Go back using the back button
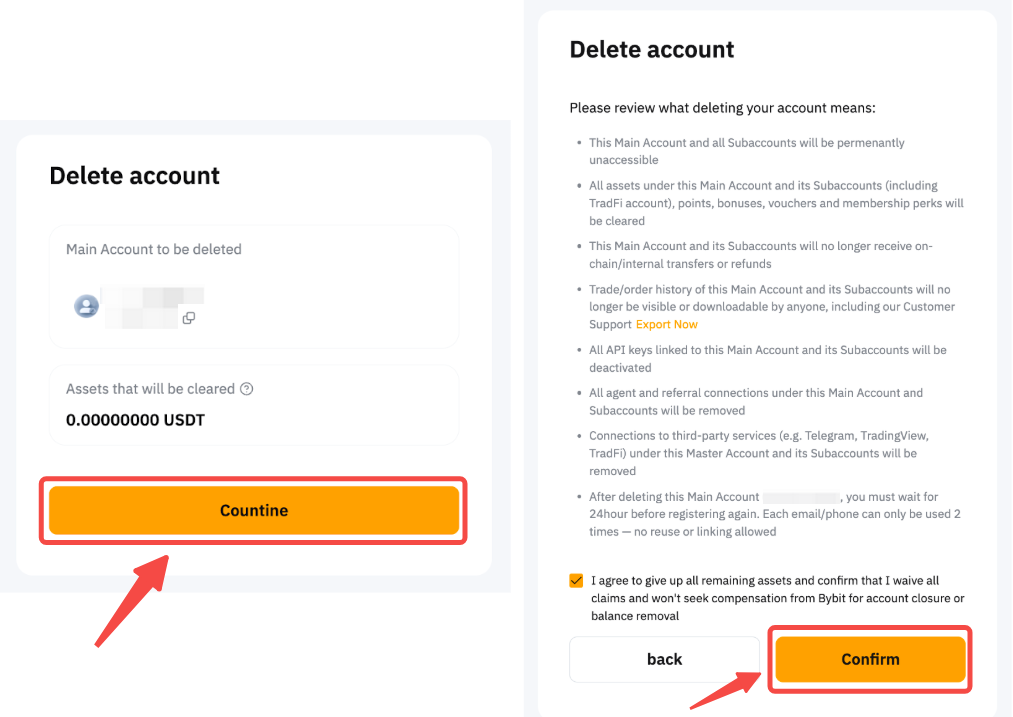 pyautogui.click(x=664, y=659)
